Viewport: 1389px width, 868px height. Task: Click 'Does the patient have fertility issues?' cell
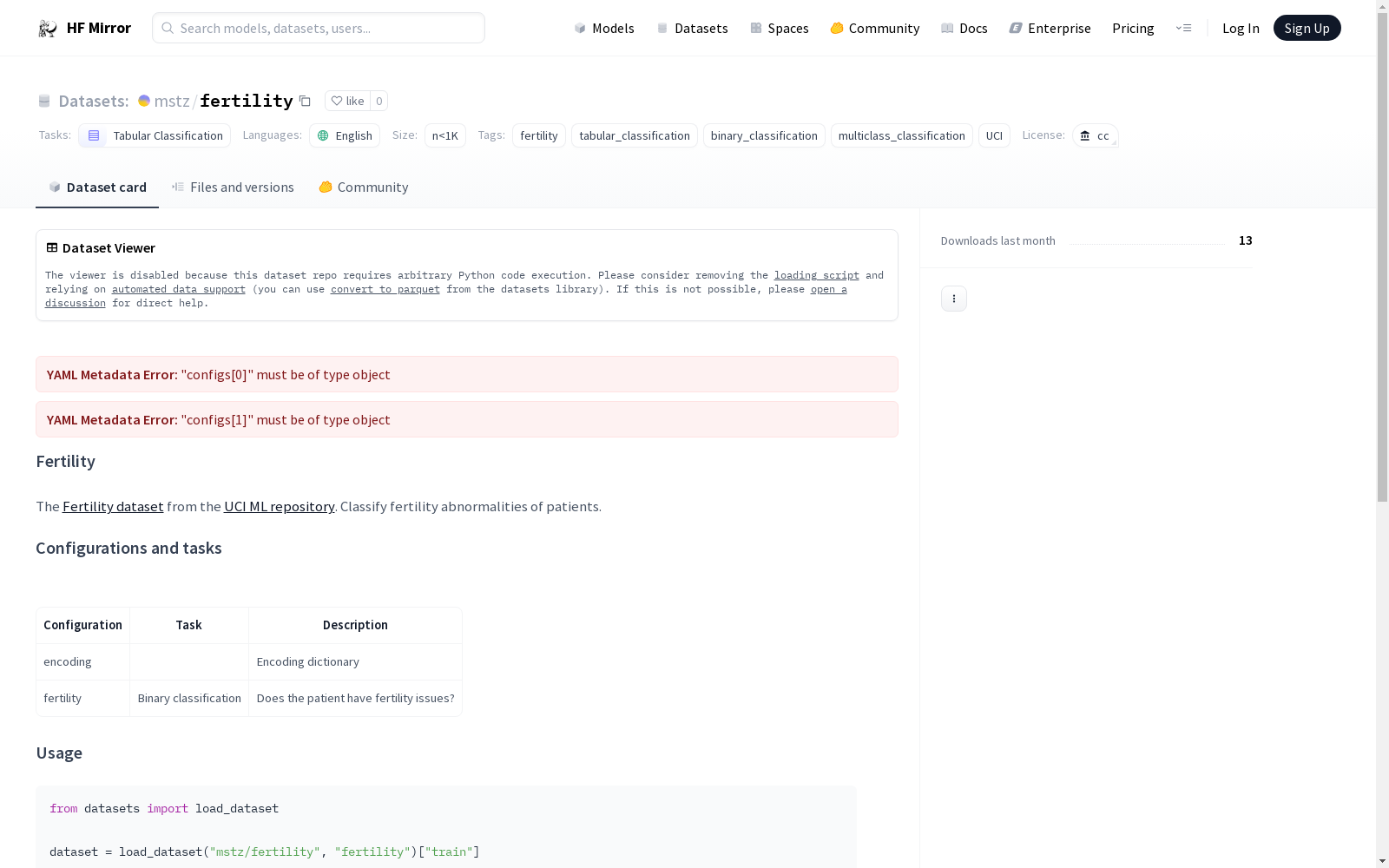pos(355,698)
